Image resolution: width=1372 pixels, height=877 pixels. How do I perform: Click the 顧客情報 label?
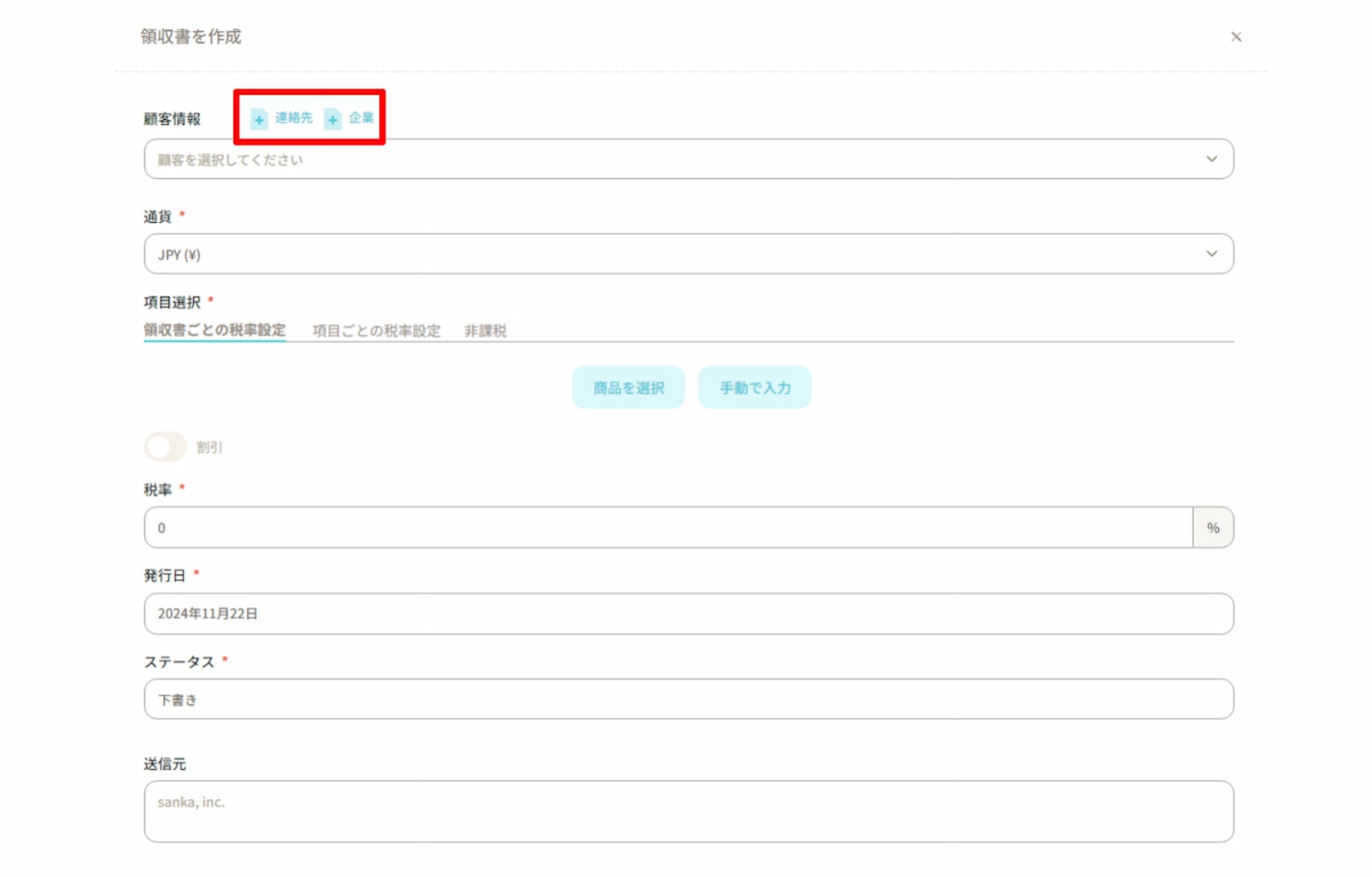pyautogui.click(x=172, y=119)
